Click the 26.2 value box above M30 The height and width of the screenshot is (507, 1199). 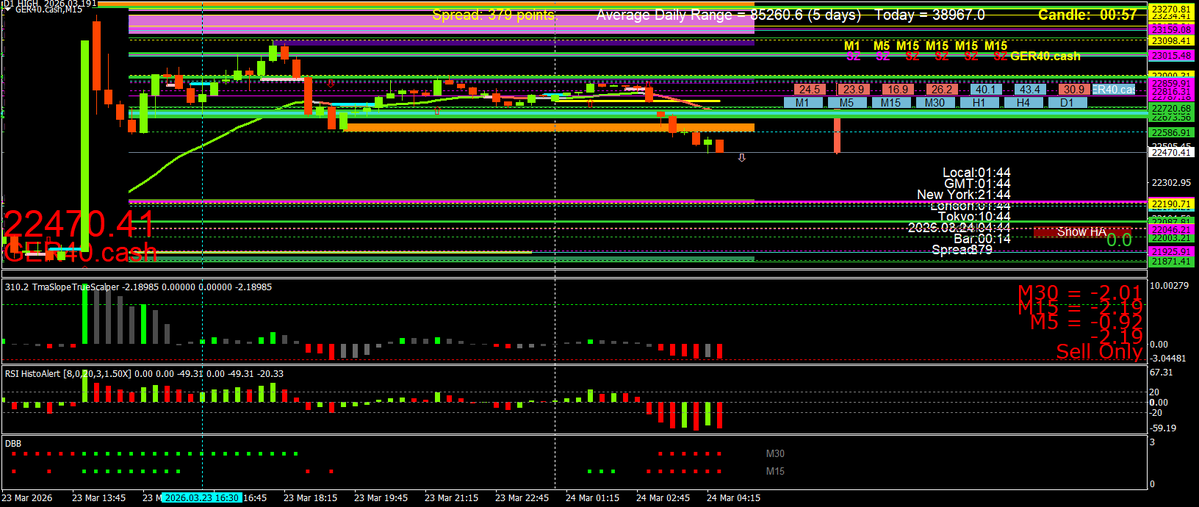[944, 89]
